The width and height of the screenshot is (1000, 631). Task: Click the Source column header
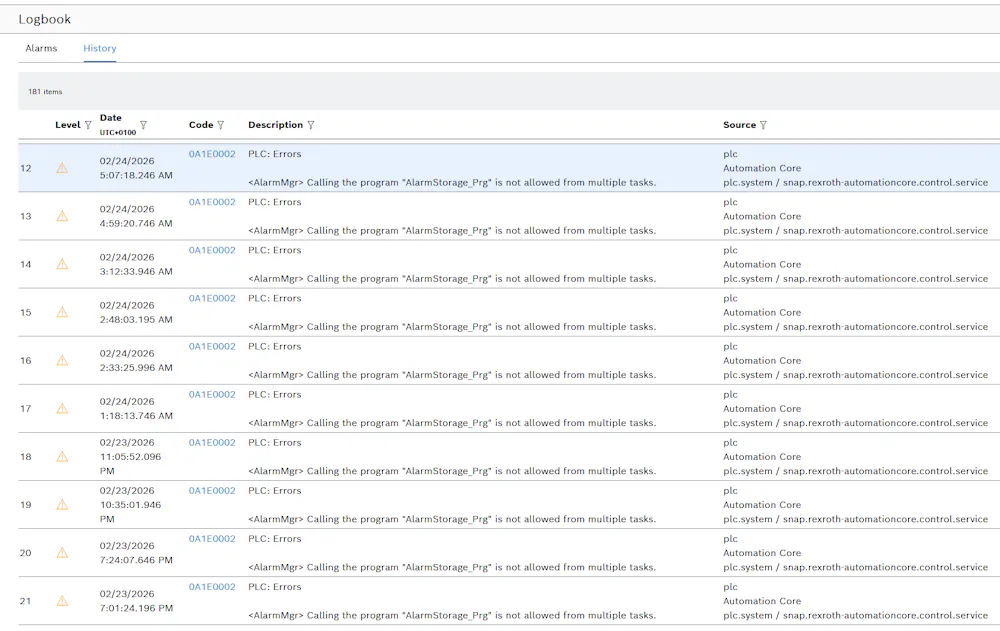coord(739,125)
